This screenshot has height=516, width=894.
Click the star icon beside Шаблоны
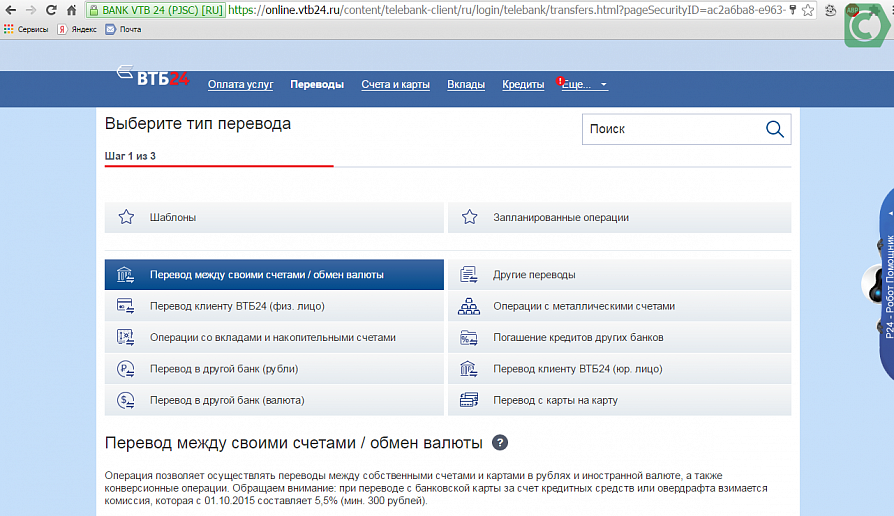click(x=126, y=217)
